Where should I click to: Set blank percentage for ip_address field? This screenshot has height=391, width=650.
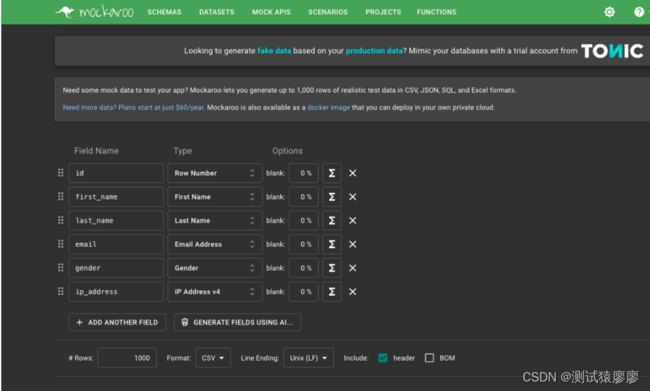point(303,292)
